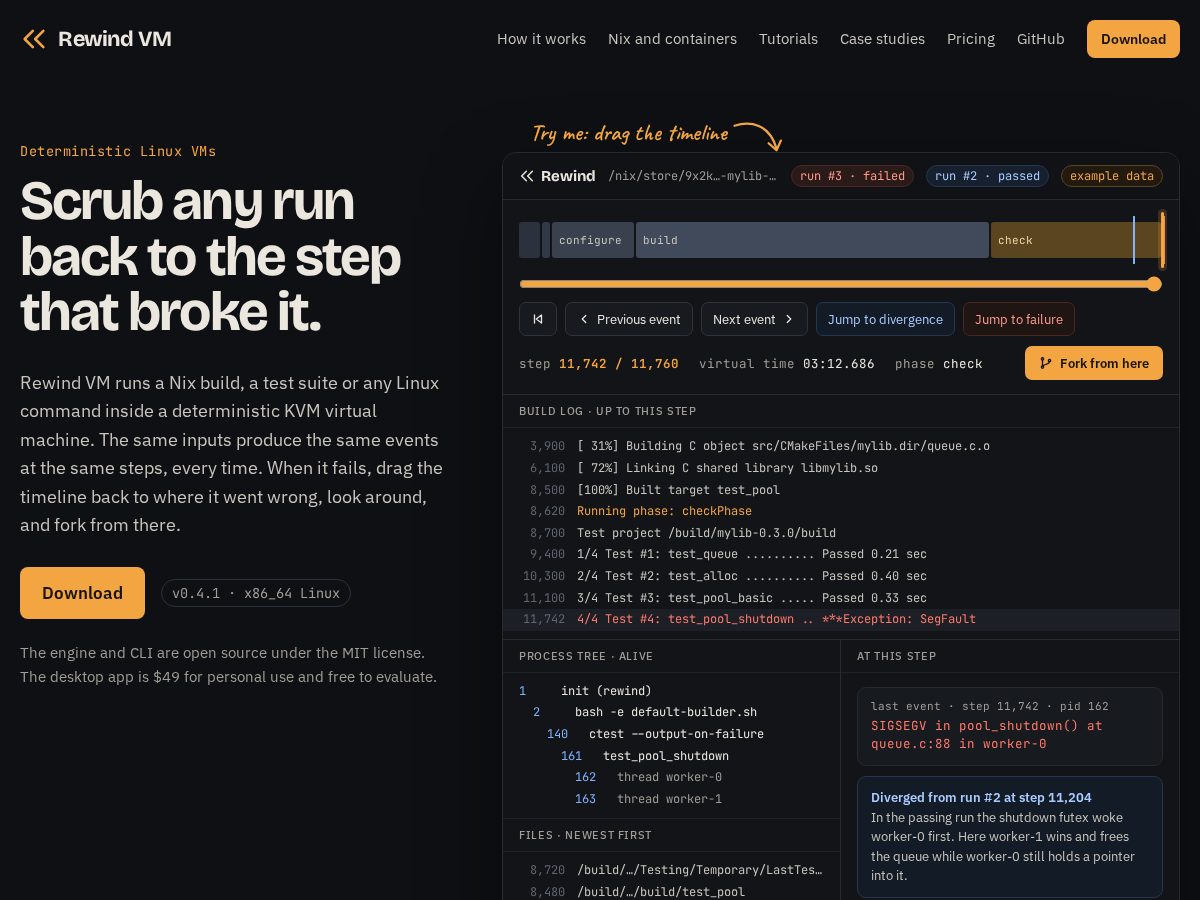1200x900 pixels.
Task: Select the run #2 · passed badge
Action: point(987,176)
